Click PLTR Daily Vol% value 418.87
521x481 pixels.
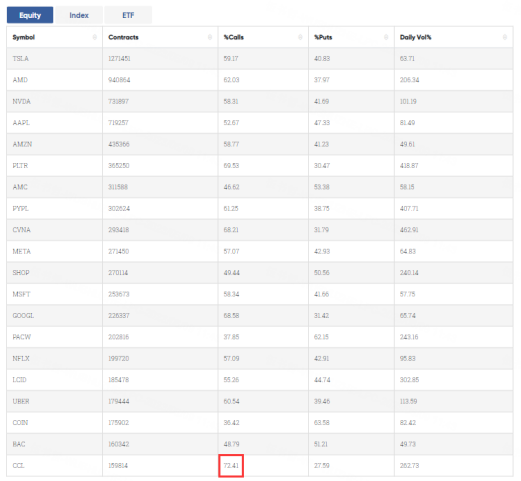coord(409,166)
